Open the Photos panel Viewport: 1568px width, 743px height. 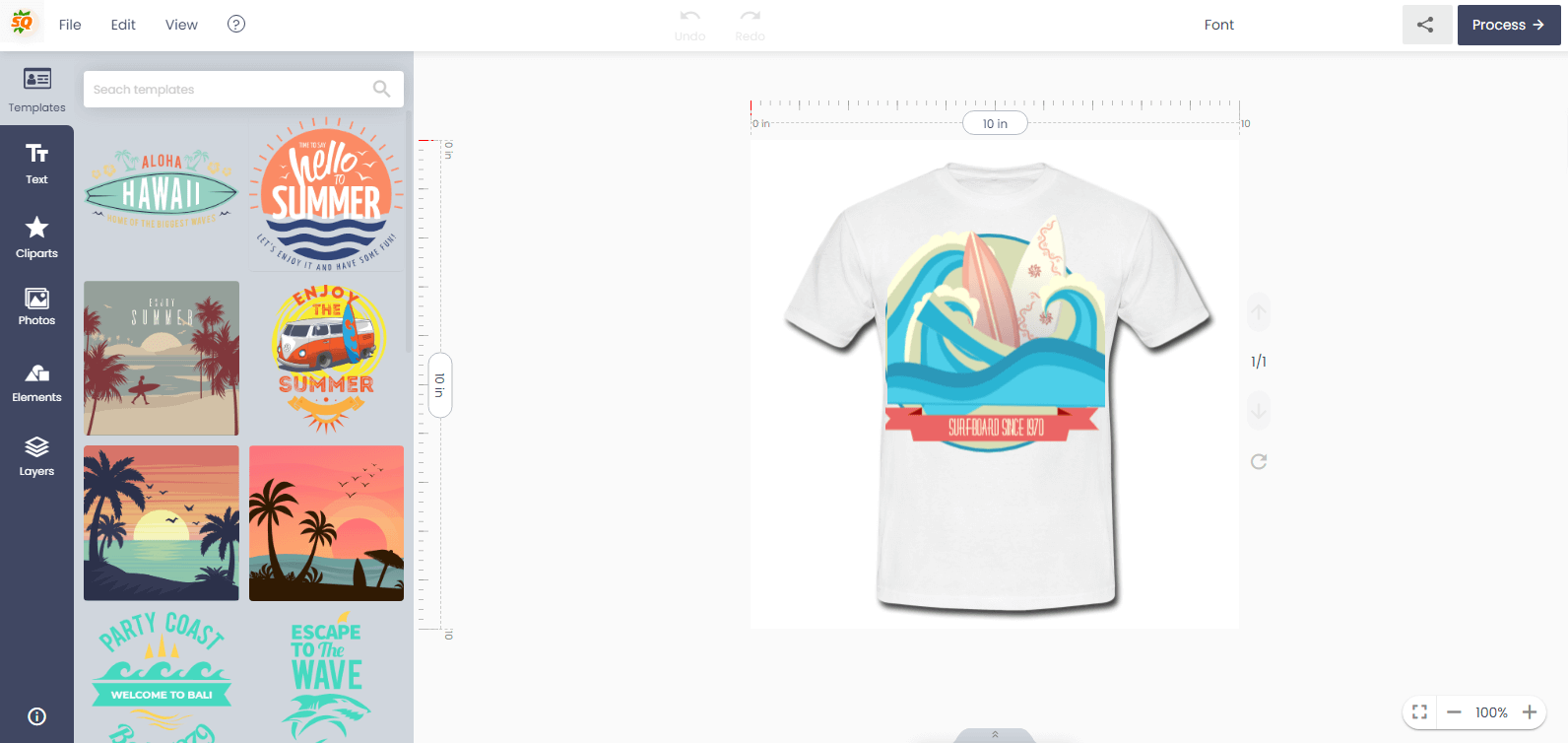pyautogui.click(x=36, y=306)
